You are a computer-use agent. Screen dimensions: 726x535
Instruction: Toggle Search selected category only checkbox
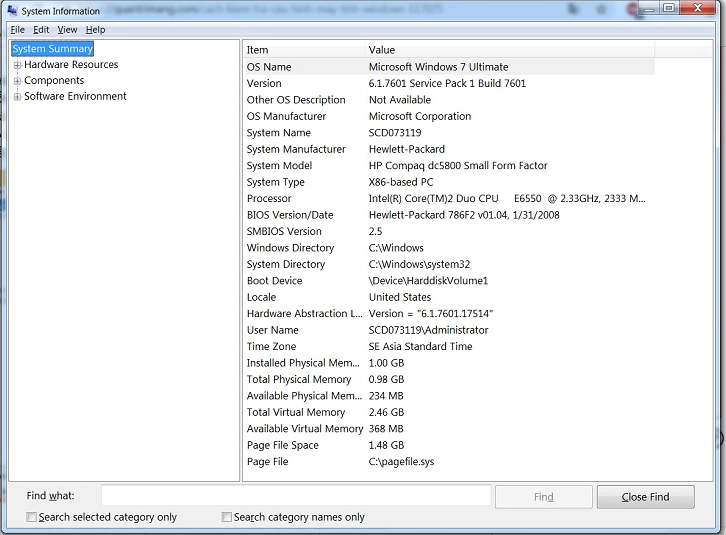[x=31, y=517]
